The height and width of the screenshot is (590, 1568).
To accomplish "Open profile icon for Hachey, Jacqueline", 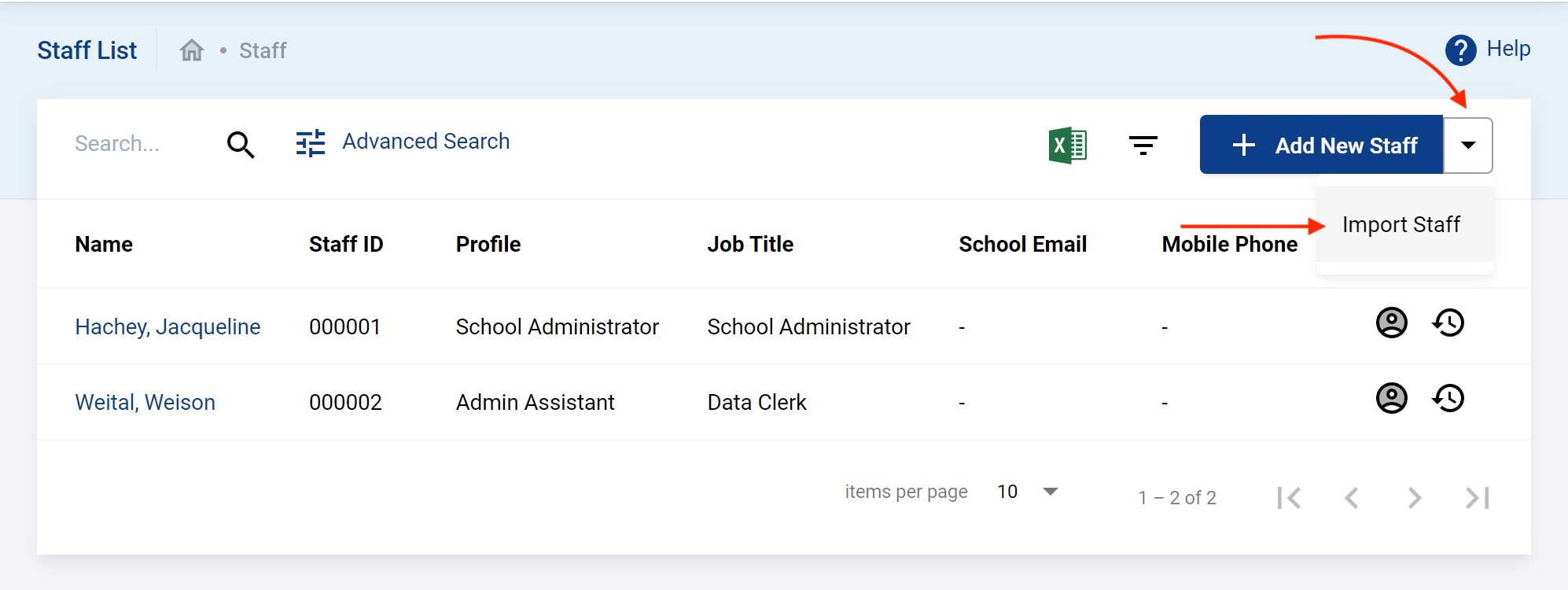I will coord(1391,323).
